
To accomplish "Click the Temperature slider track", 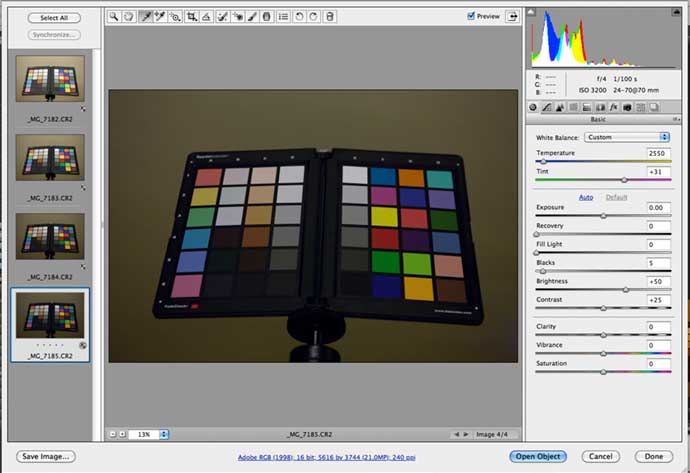I will tap(603, 161).
